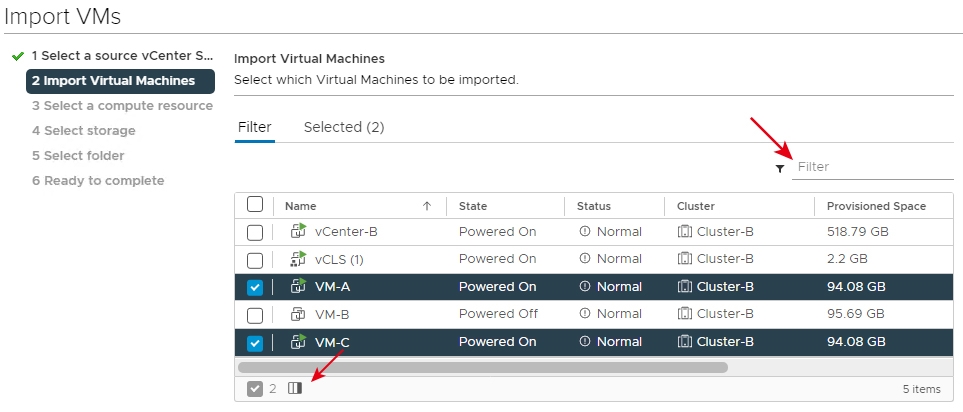The image size is (963, 412).
Task: Click the VM-B powered-off machine icon
Action: 297,314
